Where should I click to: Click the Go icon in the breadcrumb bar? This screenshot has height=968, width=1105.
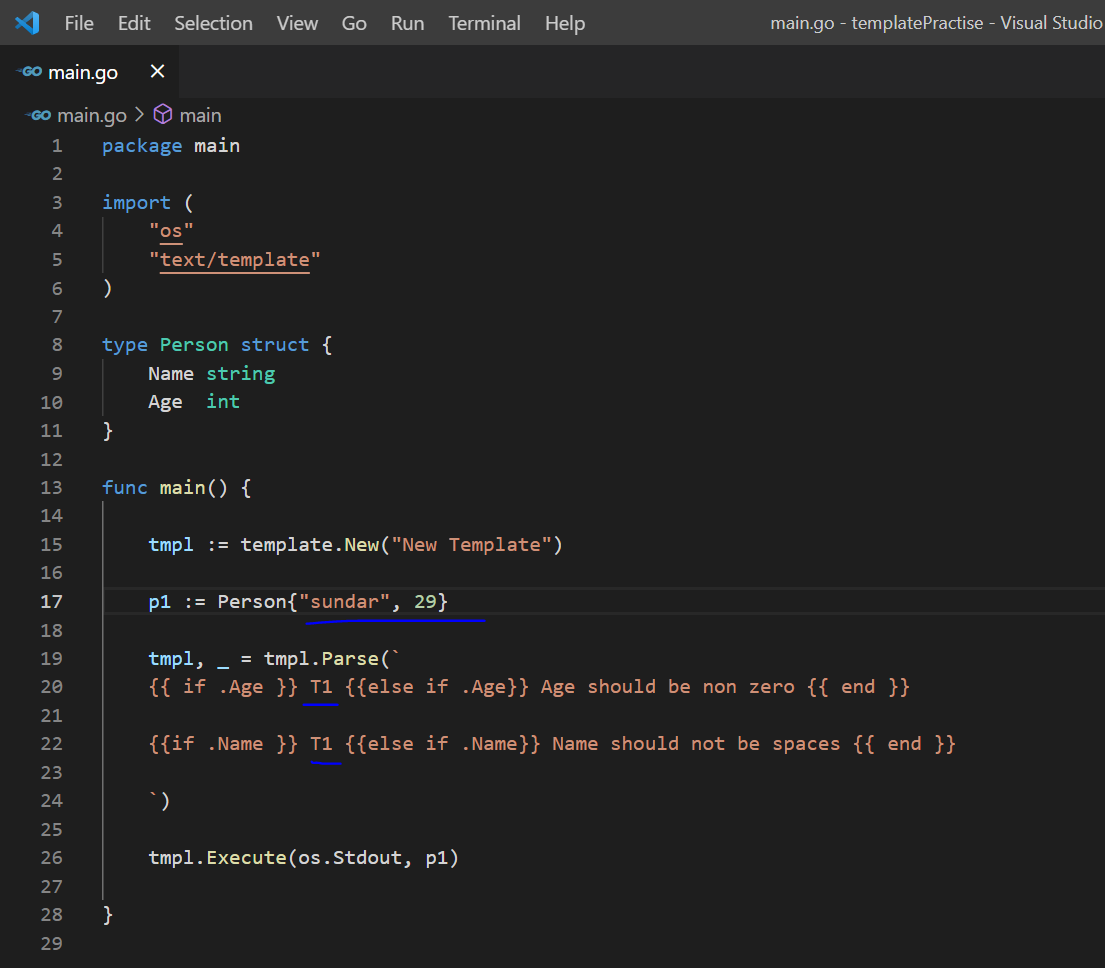(x=36, y=115)
